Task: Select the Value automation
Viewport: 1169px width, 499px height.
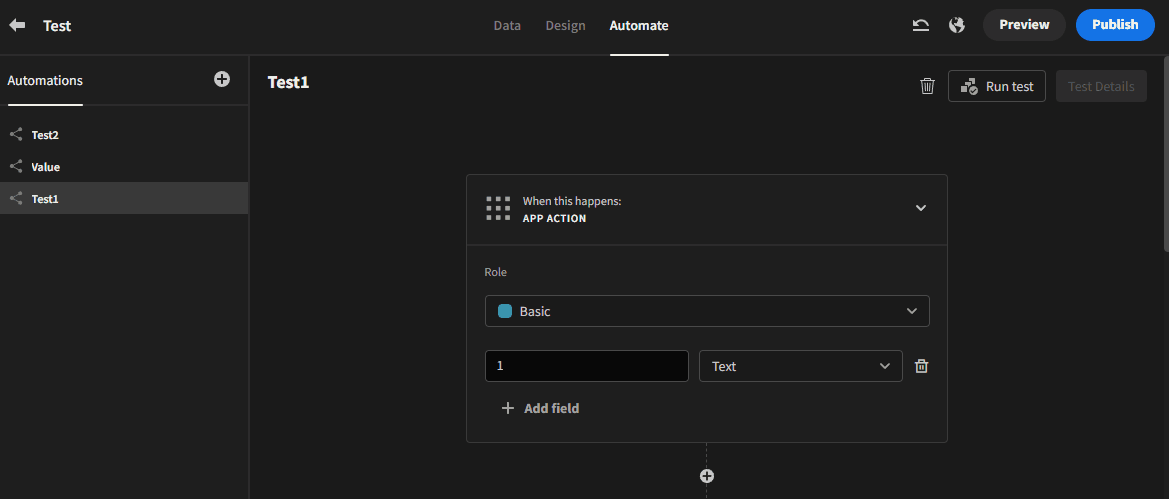Action: coord(124,167)
